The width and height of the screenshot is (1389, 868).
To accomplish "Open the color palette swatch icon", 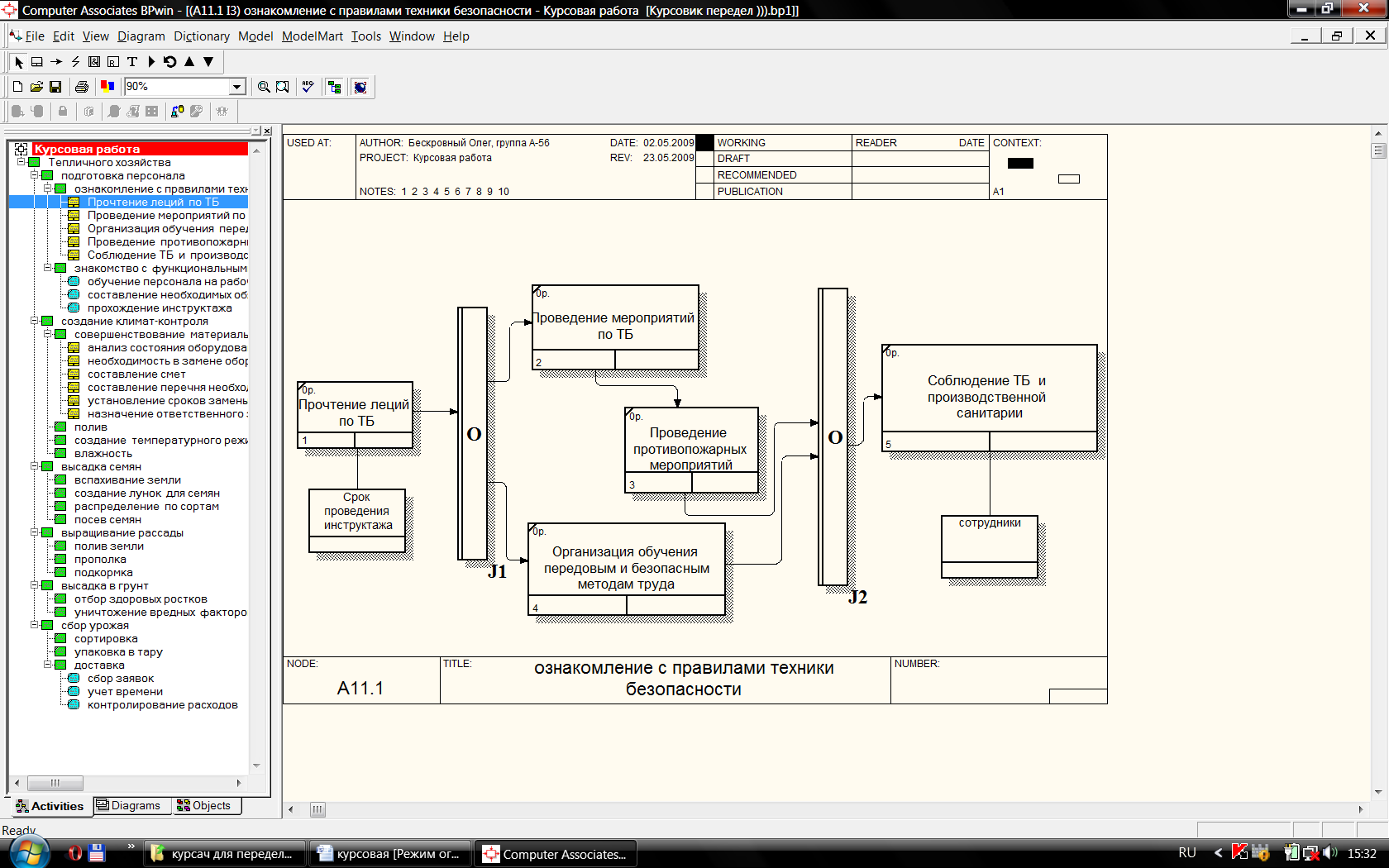I will pos(107,86).
